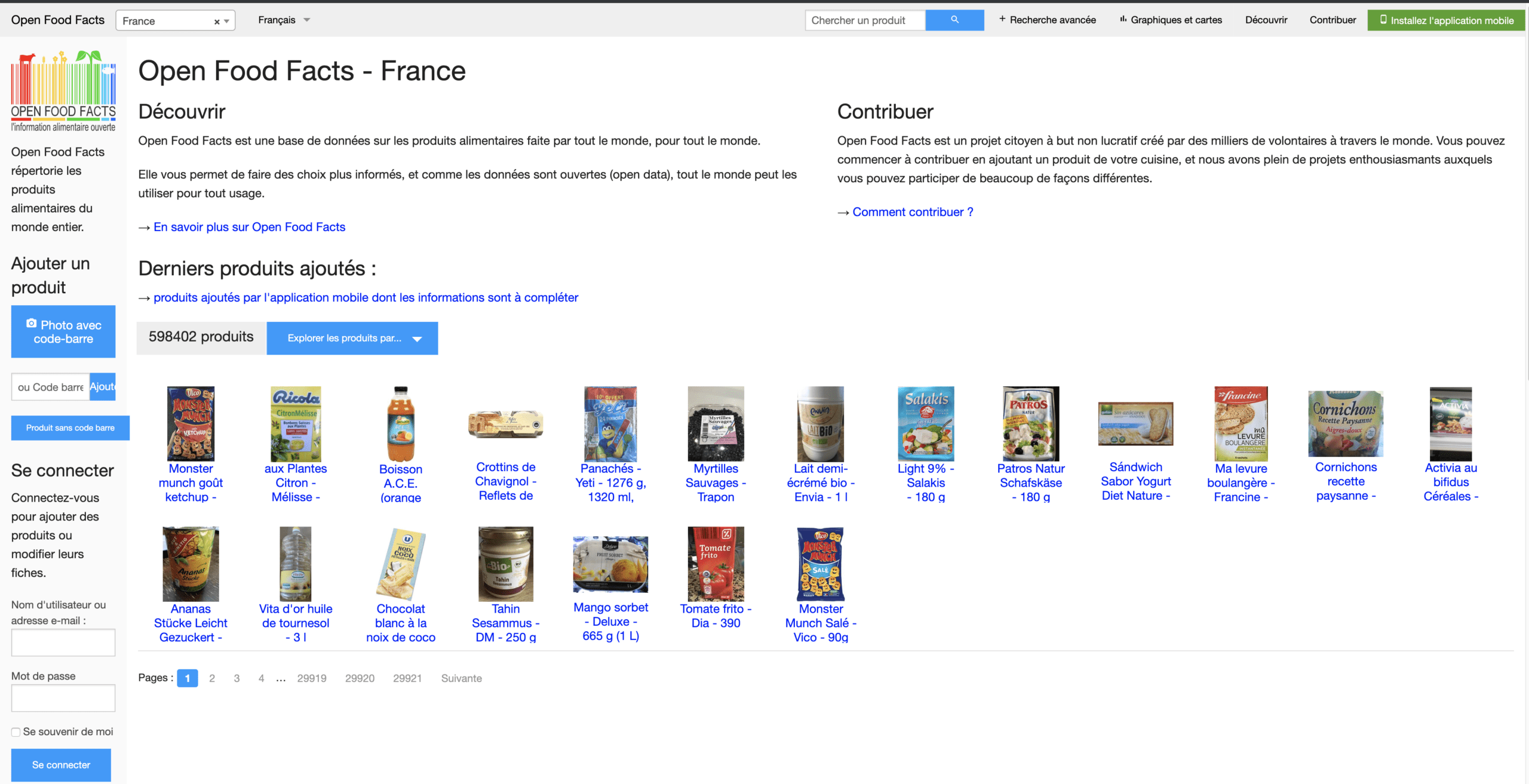Open Cornichons recette paysanne image
1529x784 pixels.
(x=1346, y=424)
